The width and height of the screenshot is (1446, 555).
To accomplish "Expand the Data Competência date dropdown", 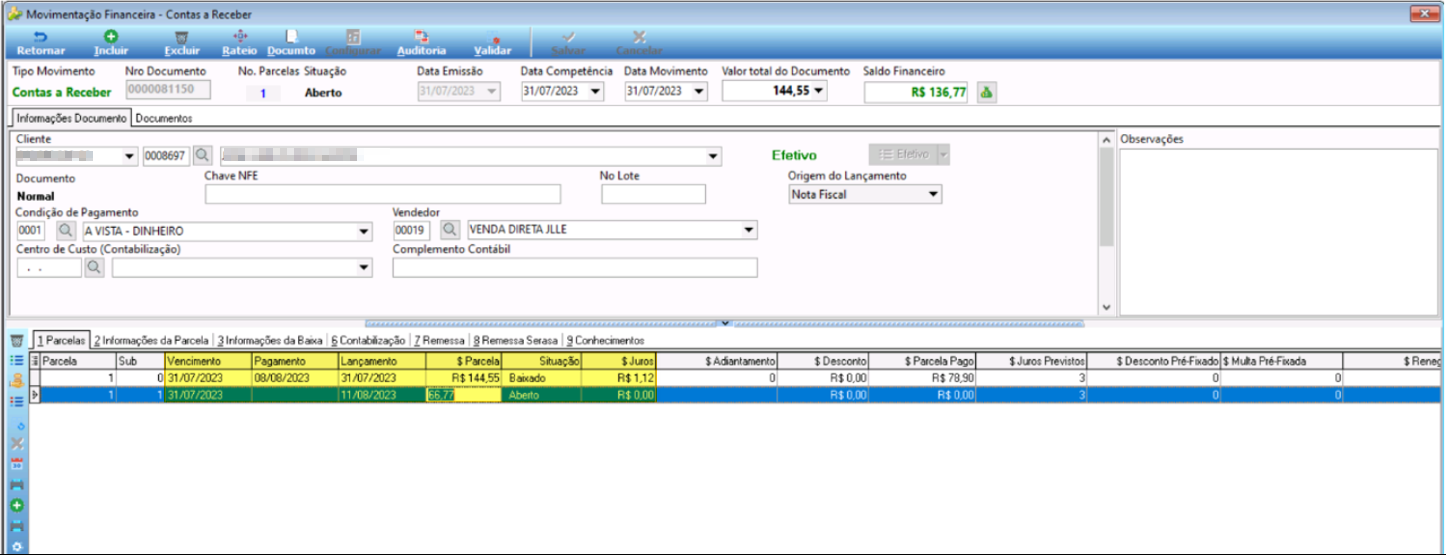I will (x=595, y=91).
